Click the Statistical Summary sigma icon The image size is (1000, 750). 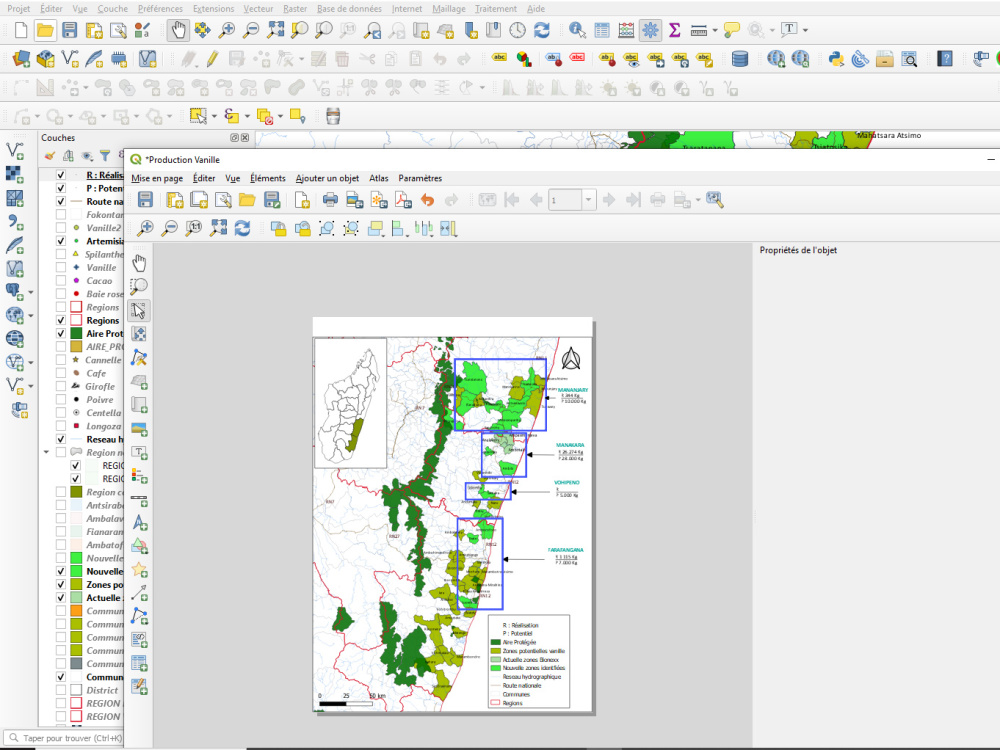[x=674, y=30]
